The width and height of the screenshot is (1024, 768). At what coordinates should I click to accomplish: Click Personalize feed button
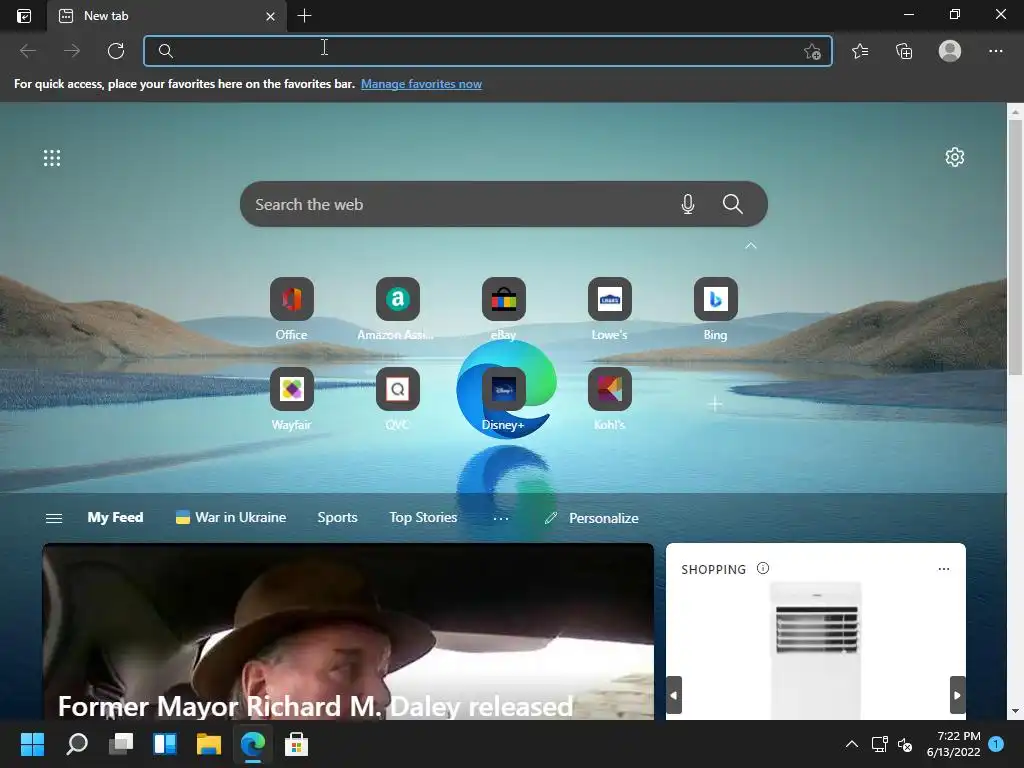592,518
